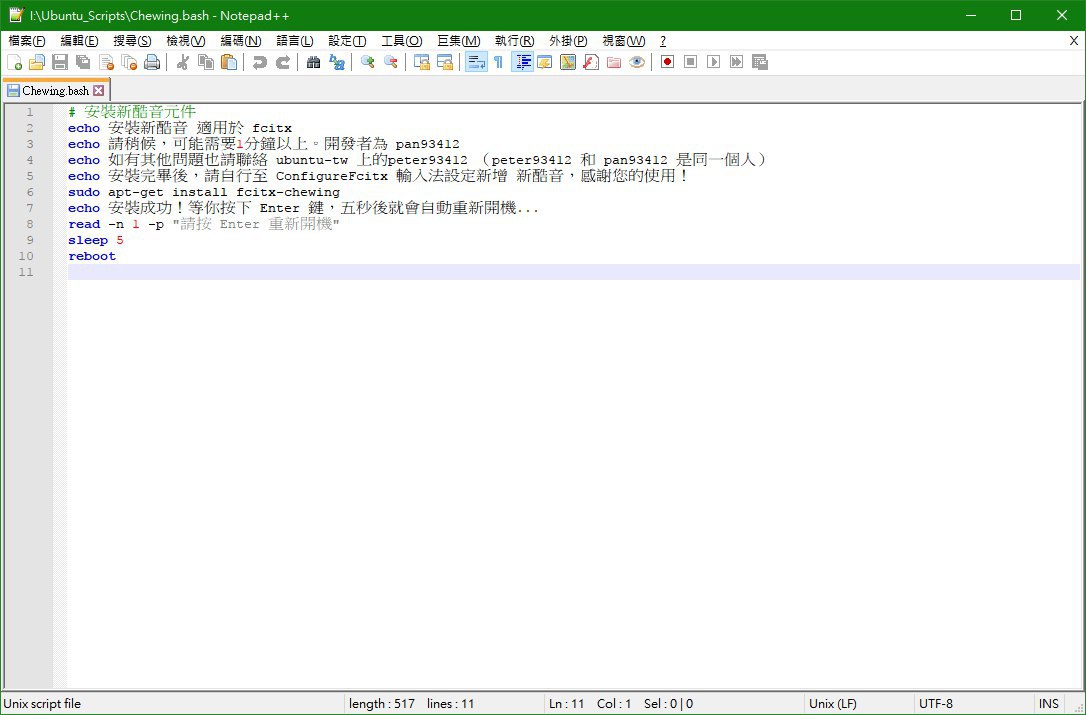
Task: Show the Document Map panel
Action: [568, 62]
